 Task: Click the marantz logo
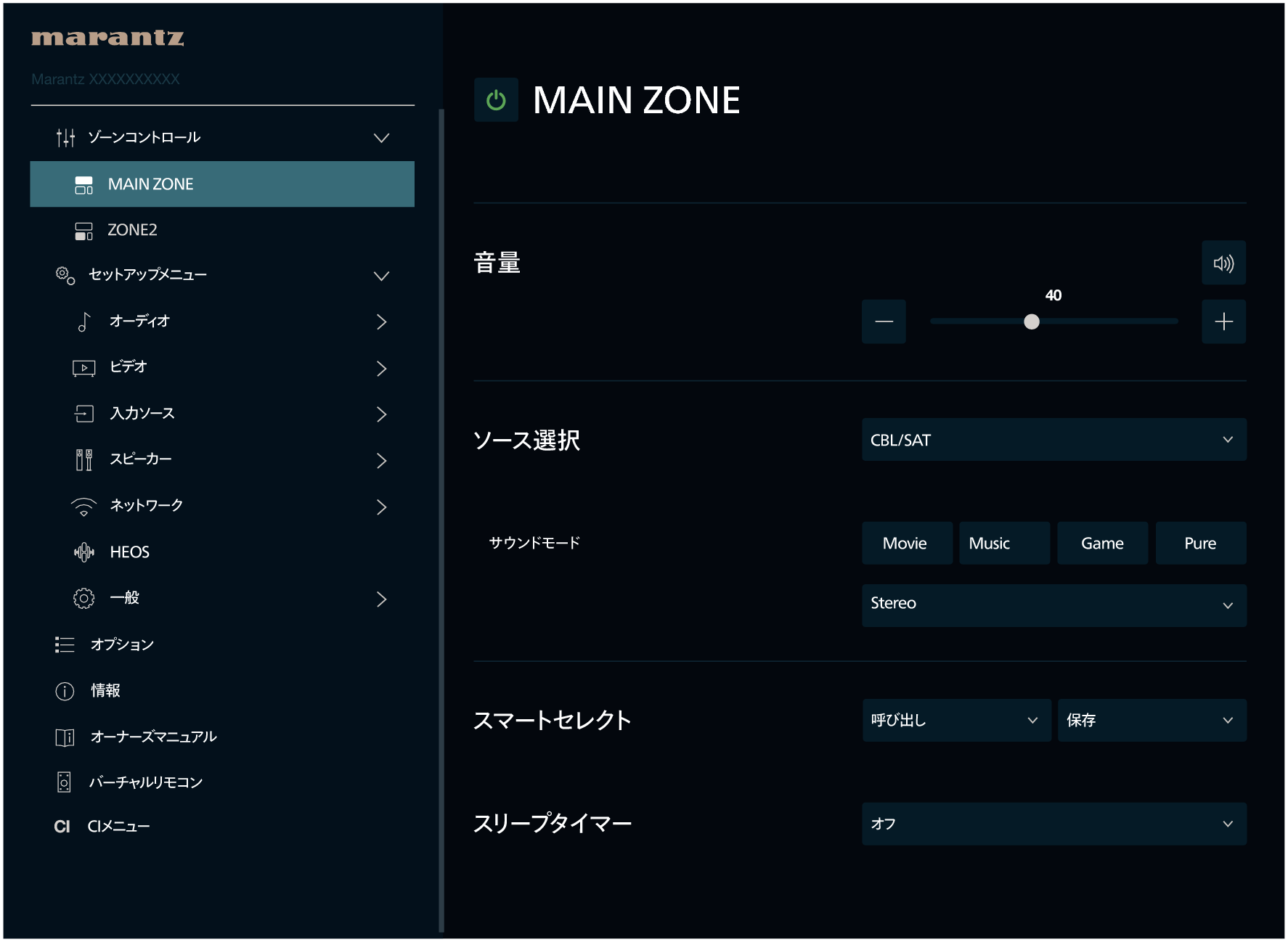click(107, 38)
